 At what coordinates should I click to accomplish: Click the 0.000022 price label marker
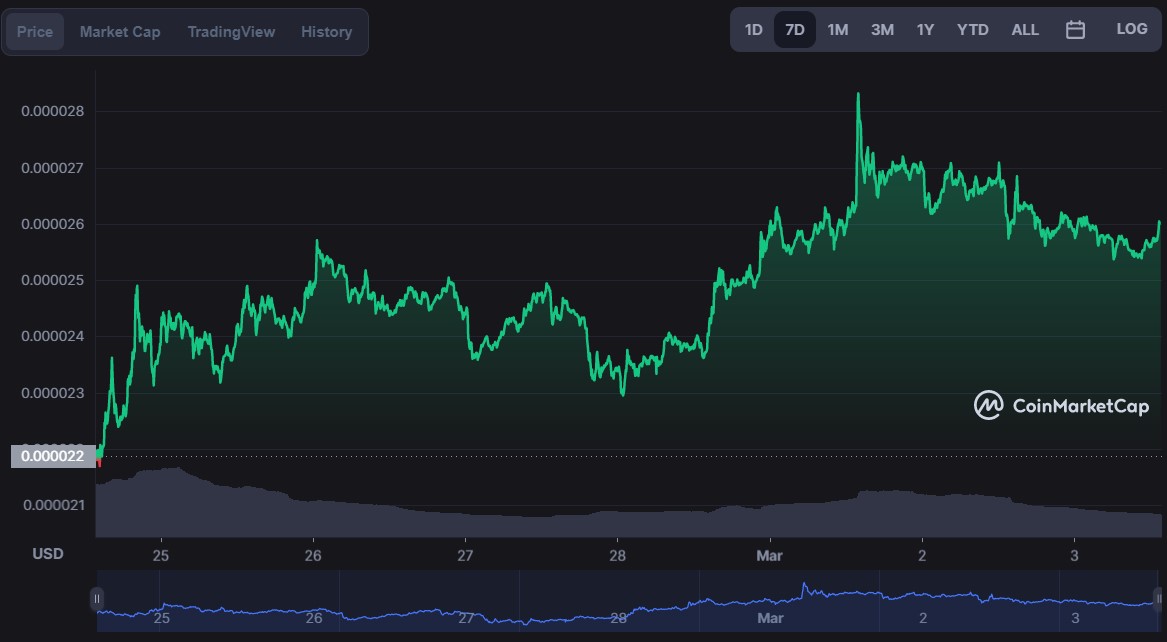(x=54, y=457)
